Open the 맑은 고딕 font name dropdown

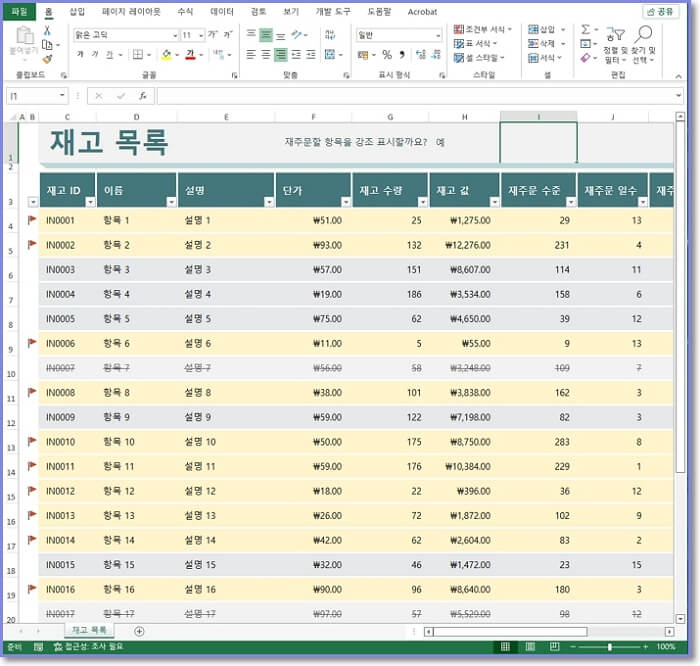(x=175, y=35)
